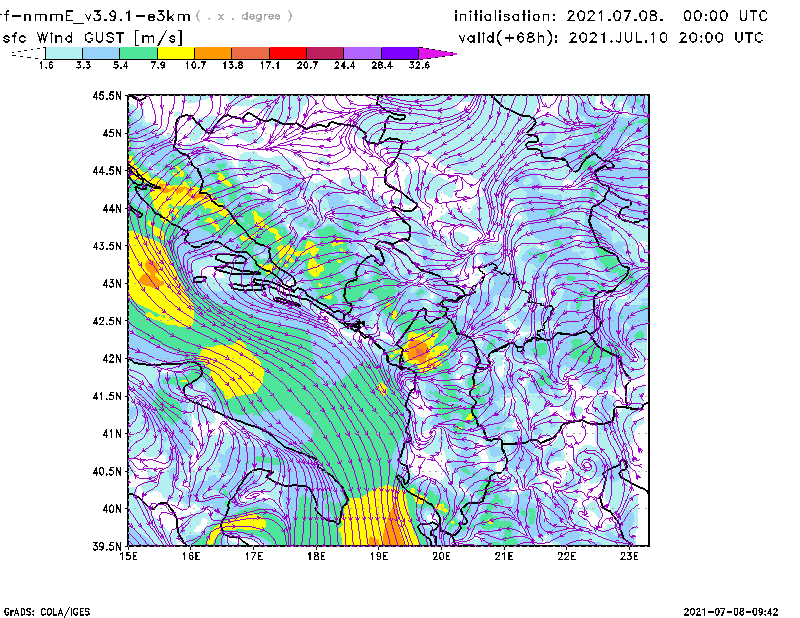Click latitude label '43.5N'
The width and height of the screenshot is (800, 618).
[107, 245]
